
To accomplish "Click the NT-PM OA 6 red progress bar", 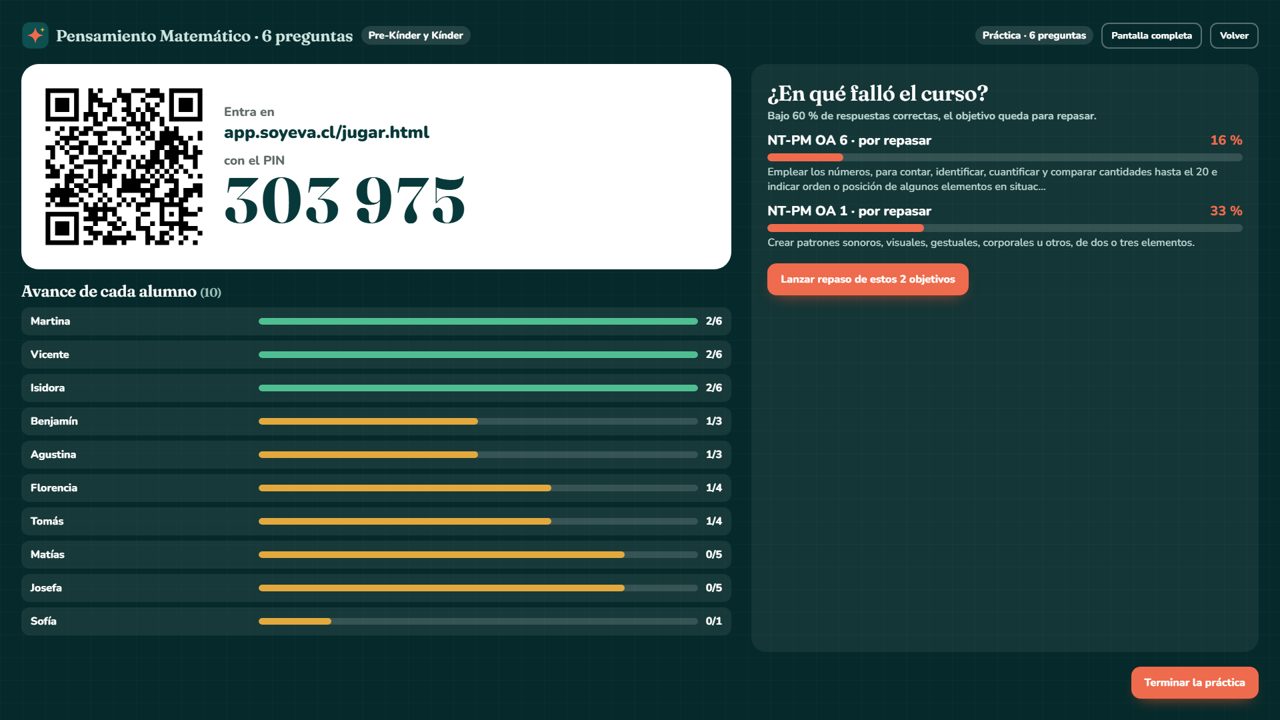I will (x=805, y=157).
